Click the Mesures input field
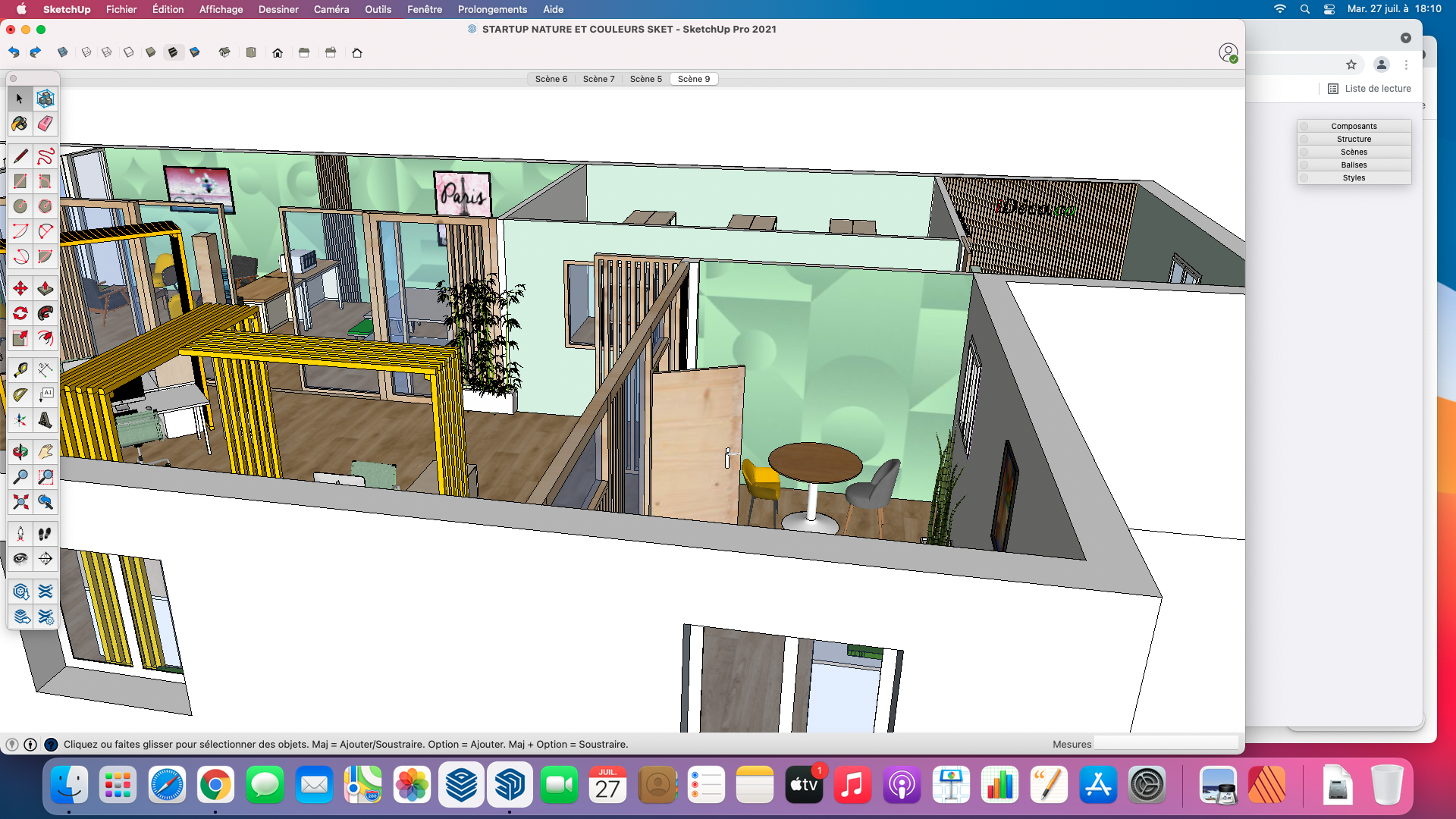The width and height of the screenshot is (1456, 819). 1166,744
